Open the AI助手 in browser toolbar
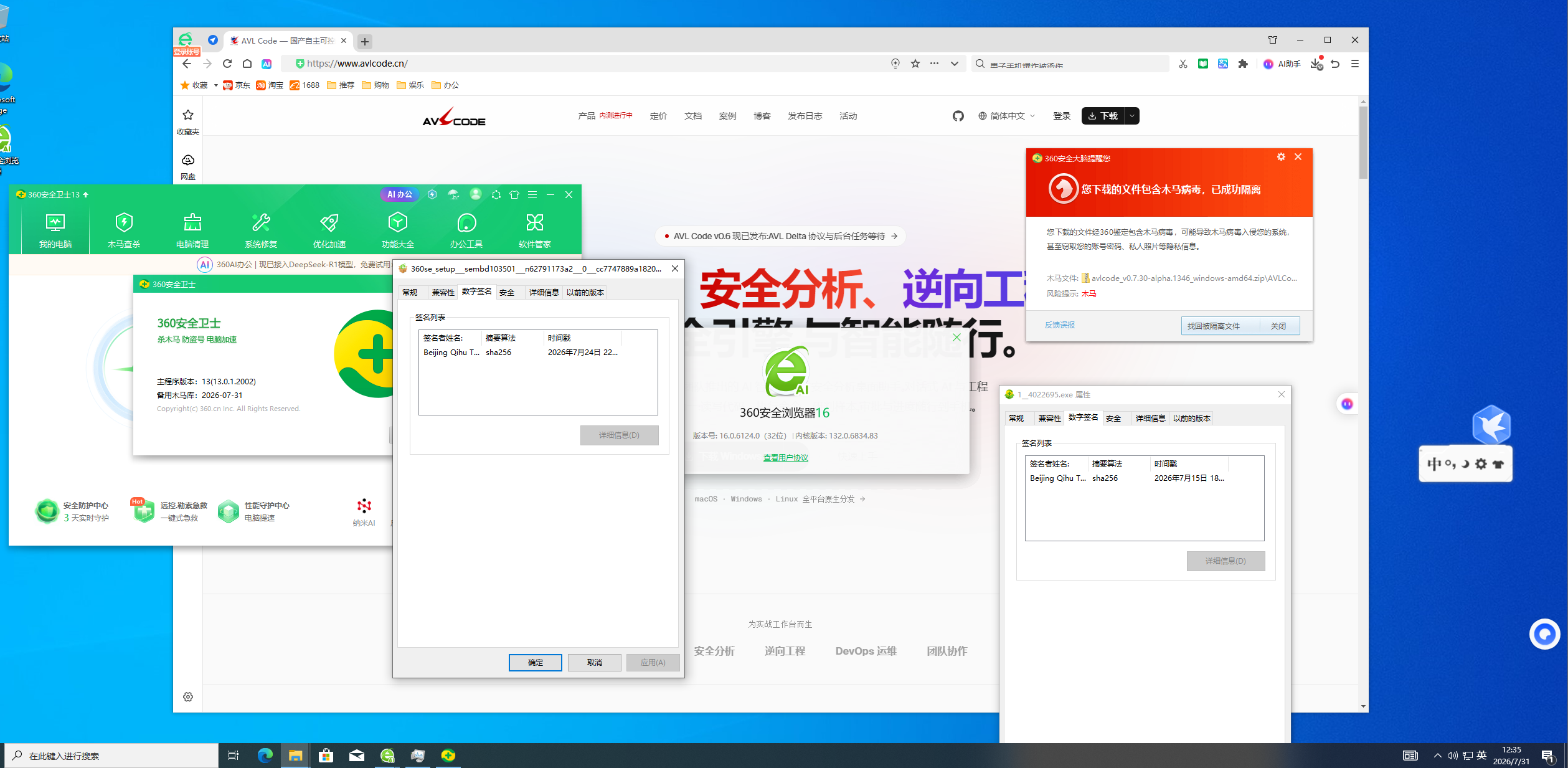 [x=1282, y=64]
